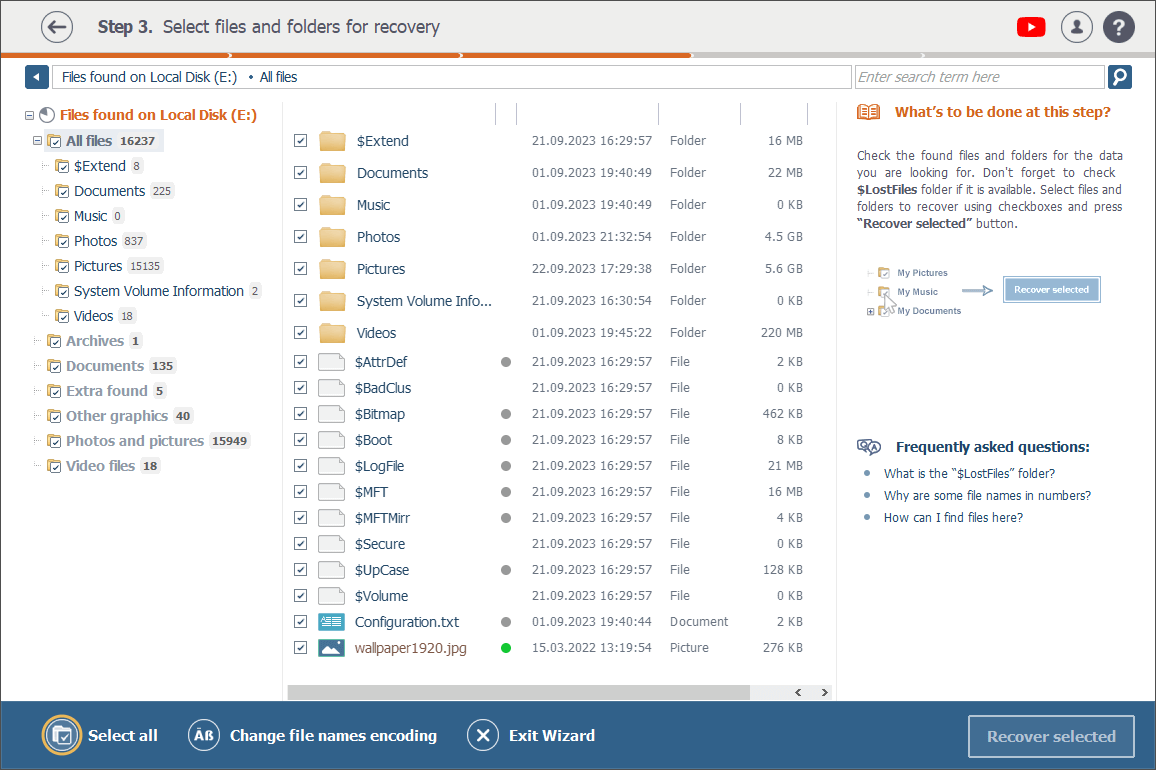Collapse the All files tree node
Screen dimensions: 1156x770
point(37,141)
